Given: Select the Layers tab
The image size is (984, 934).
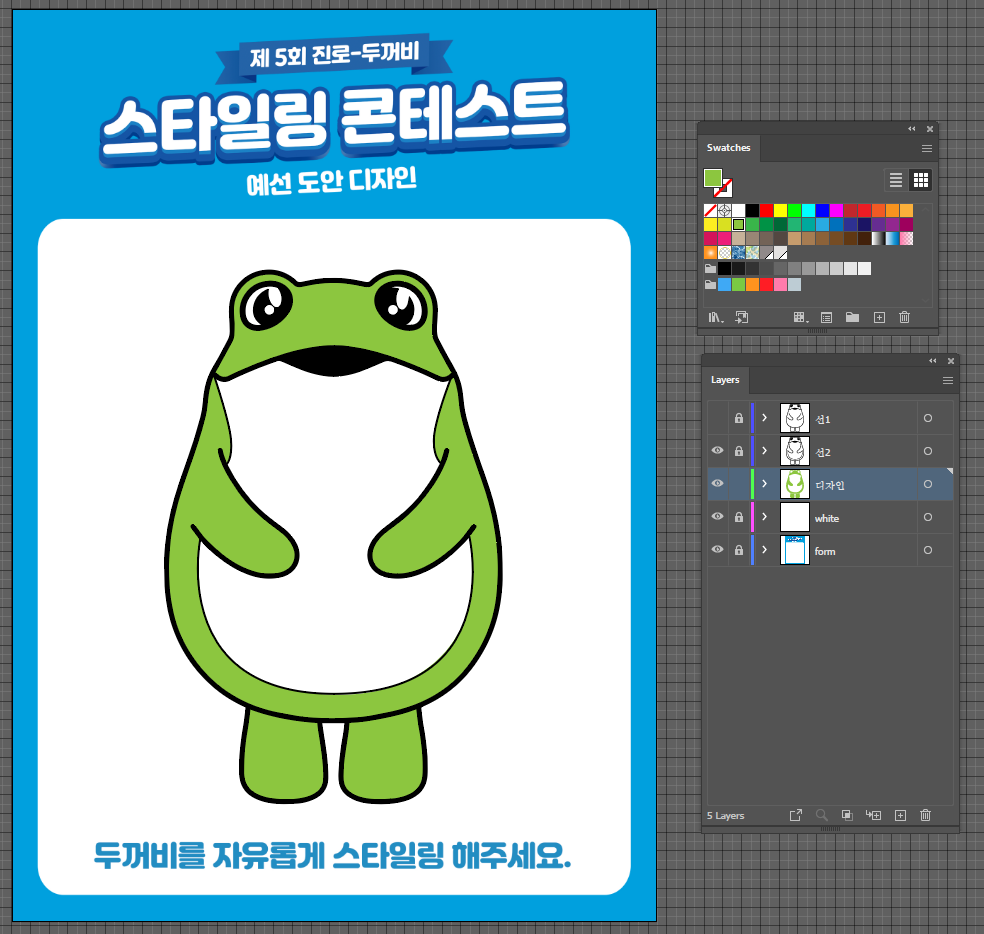Looking at the screenshot, I should click(725, 380).
